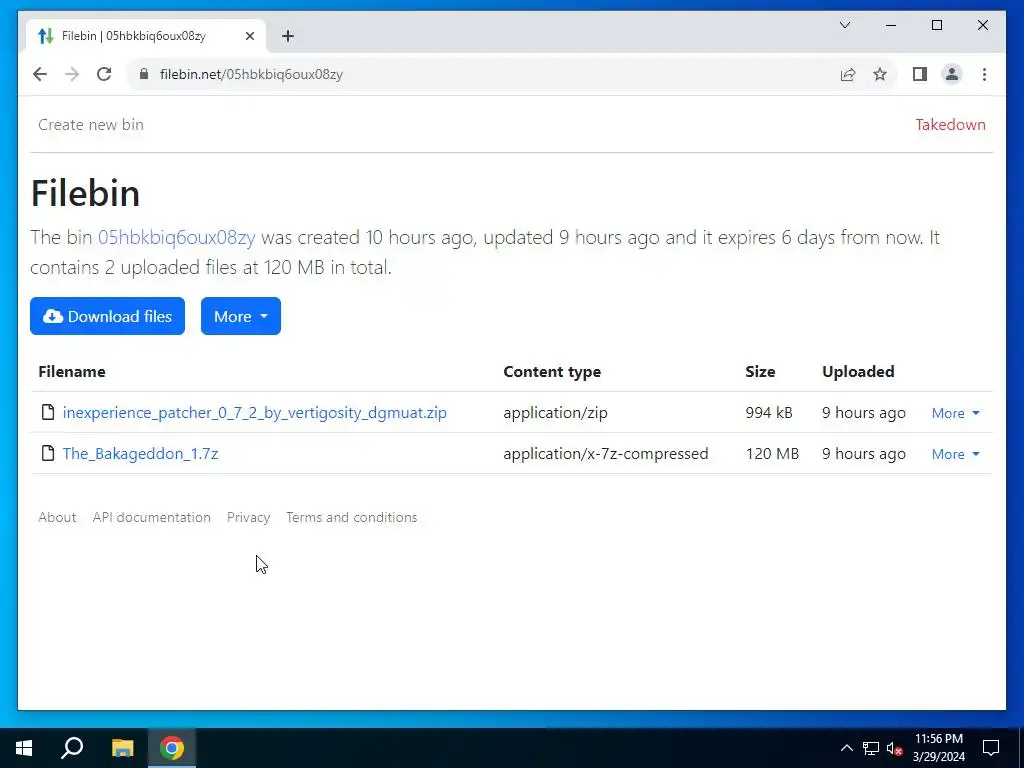The height and width of the screenshot is (768, 1024).
Task: View site info via the padlock icon
Action: (x=144, y=74)
